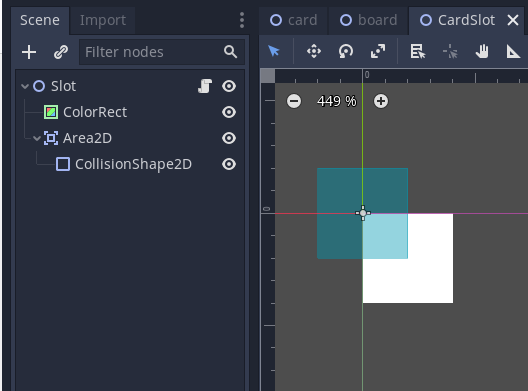Select the Move Mode tool

click(314, 52)
